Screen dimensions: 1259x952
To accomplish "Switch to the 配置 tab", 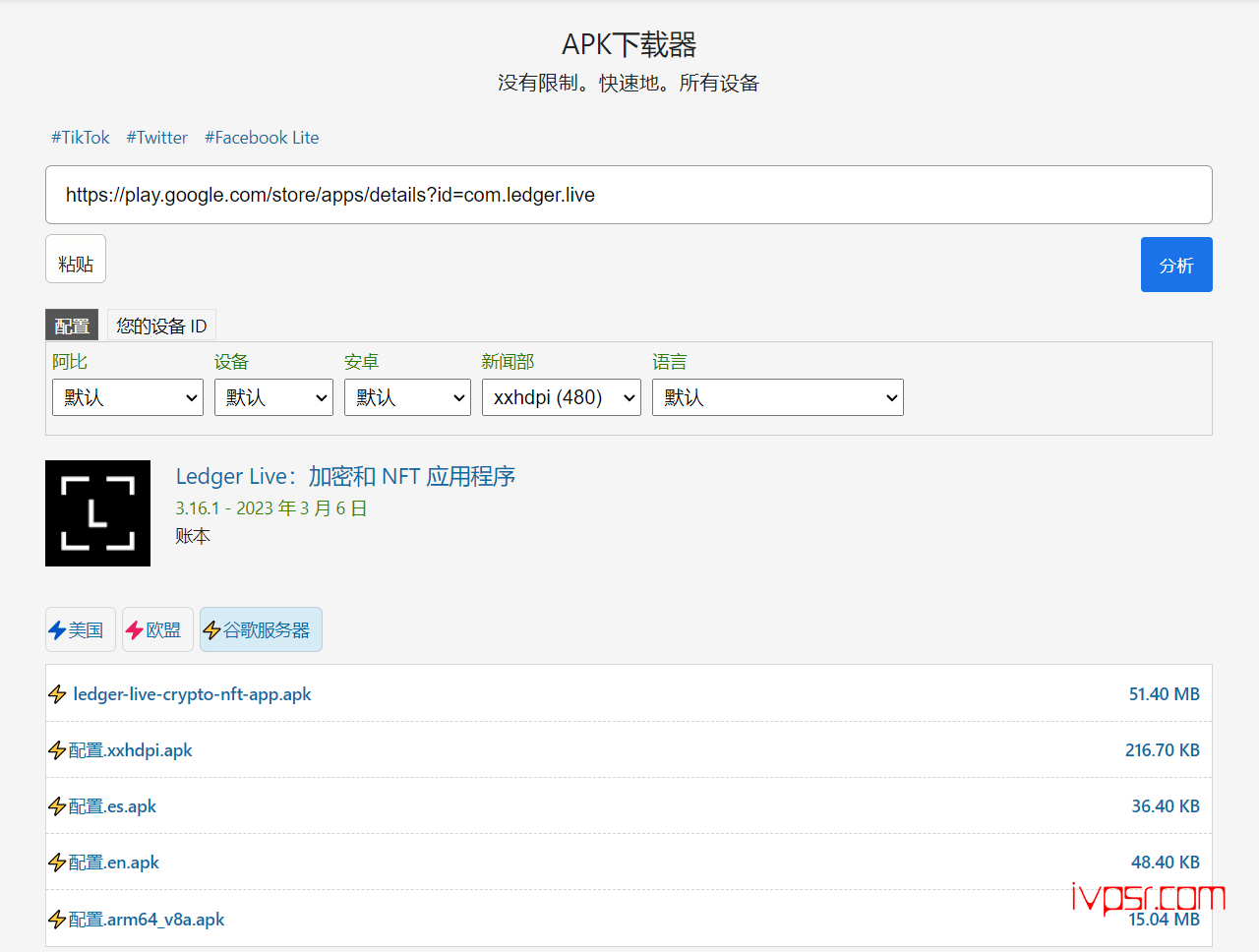I will [x=72, y=326].
